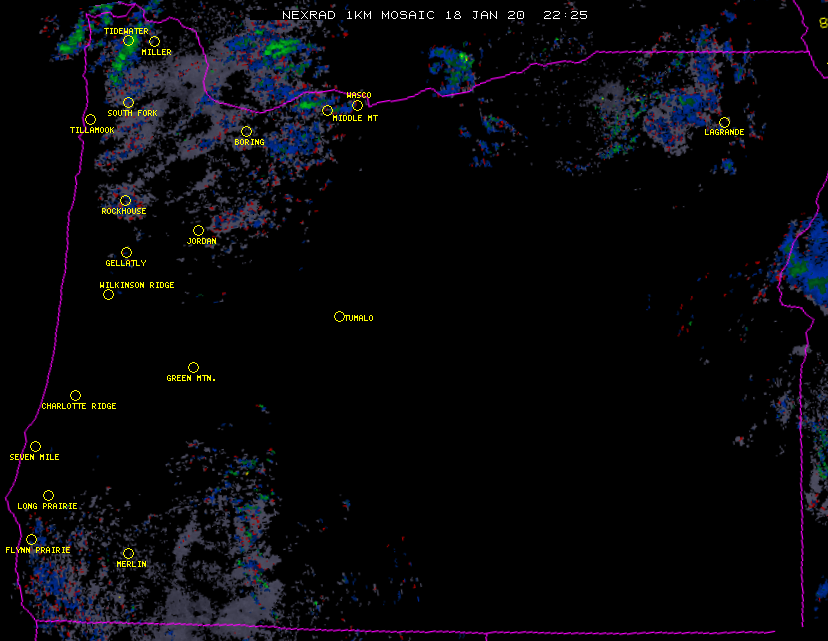Screen dimensions: 828x641
Task: Select the Seven Mile station circle
Action: (35, 447)
